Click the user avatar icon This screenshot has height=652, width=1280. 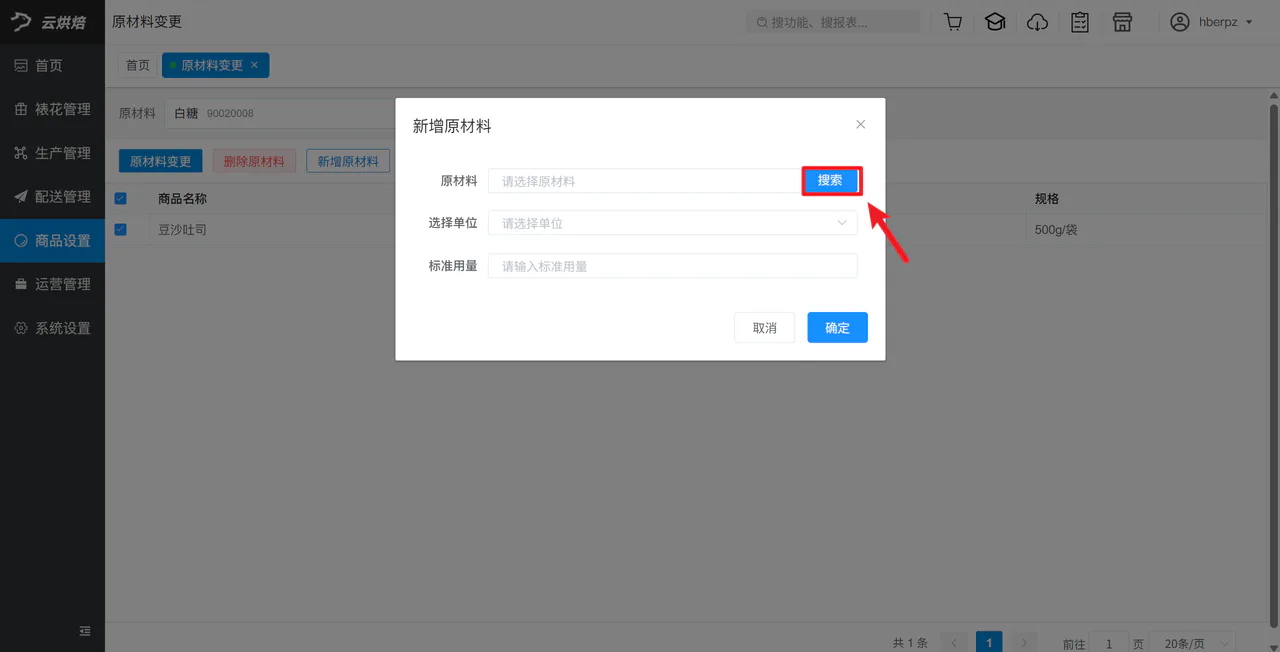pyautogui.click(x=1180, y=22)
